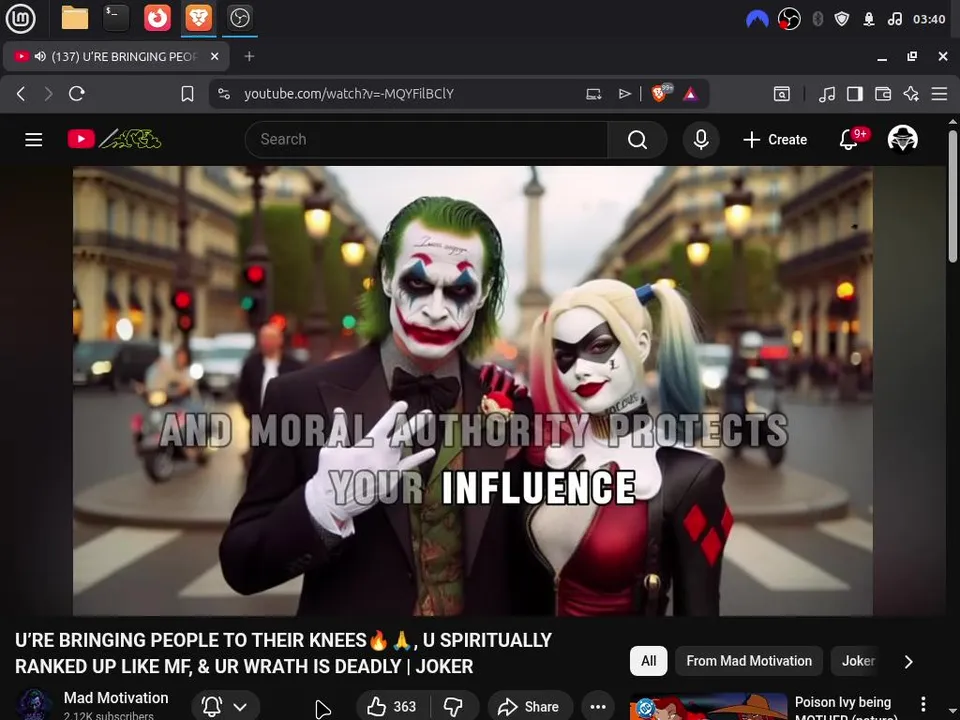Open the Mad Motivation channel avatar
This screenshot has width=960, height=720.
pos(34,704)
